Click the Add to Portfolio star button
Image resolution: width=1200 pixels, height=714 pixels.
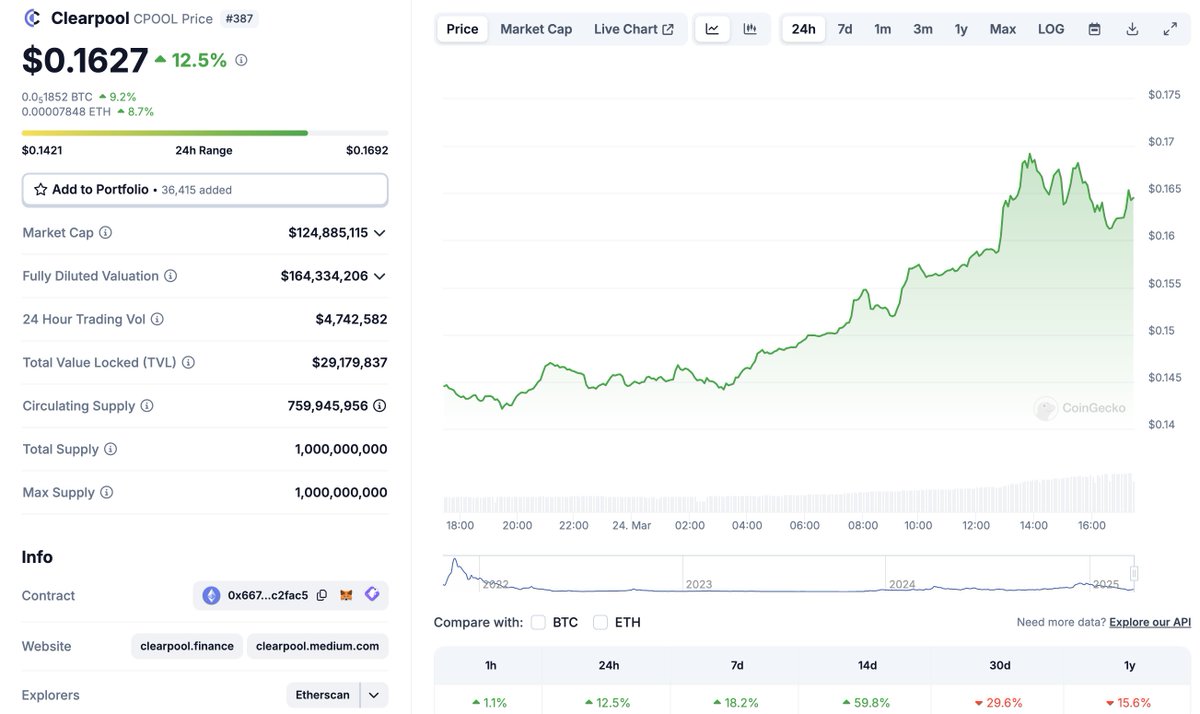[x=40, y=187]
